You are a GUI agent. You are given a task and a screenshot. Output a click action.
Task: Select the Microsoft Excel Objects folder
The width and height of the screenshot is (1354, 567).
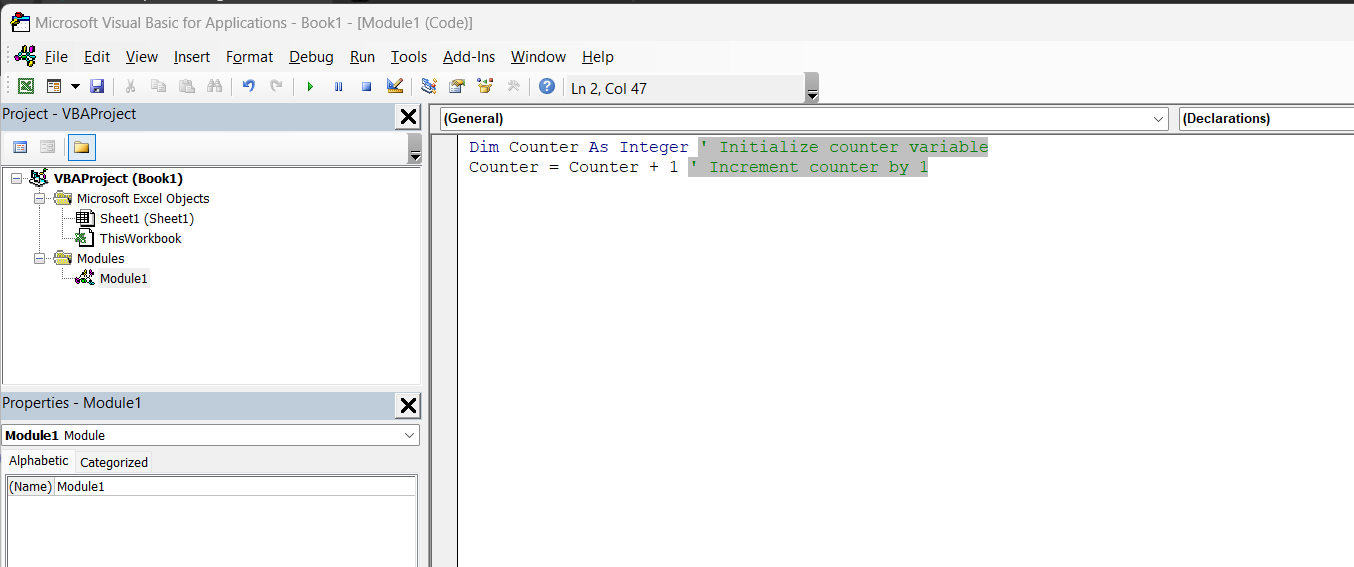(x=143, y=198)
